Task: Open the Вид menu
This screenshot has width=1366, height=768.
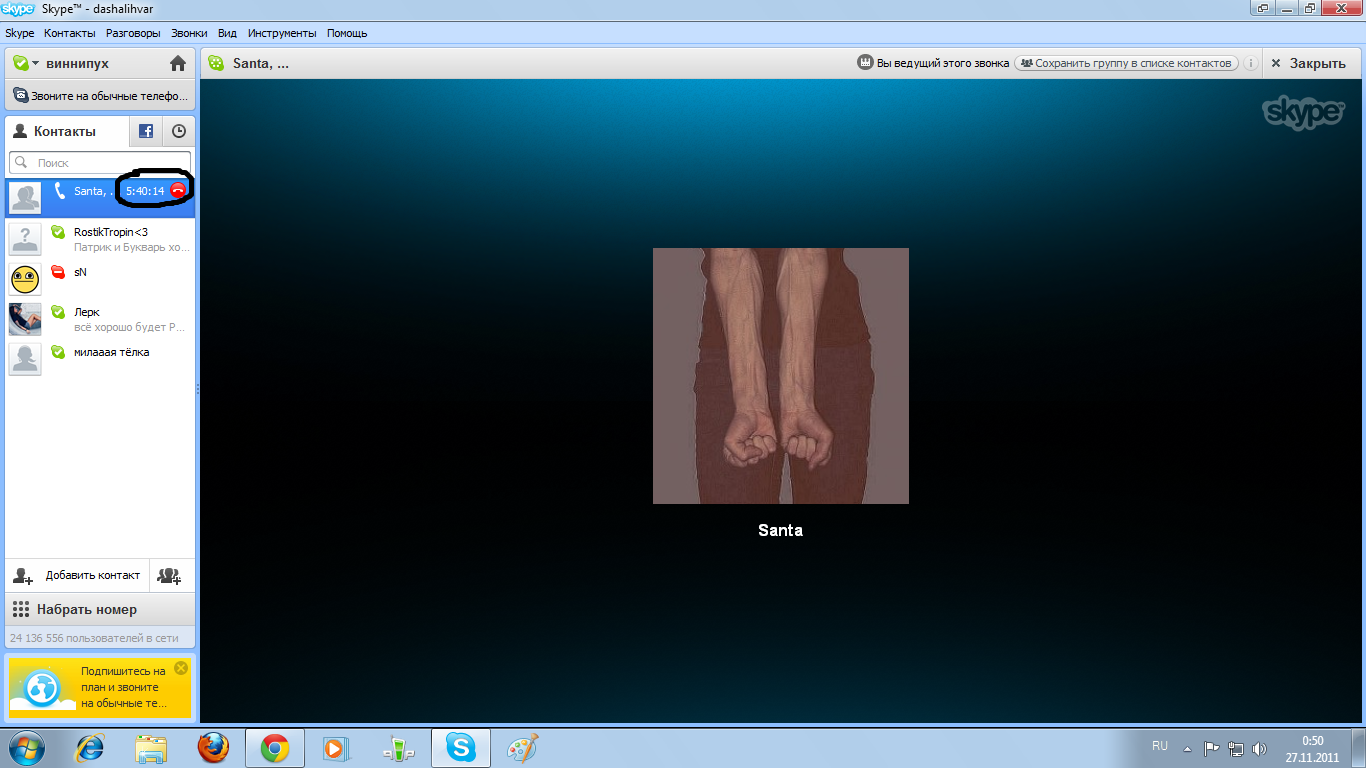Action: pos(227,33)
